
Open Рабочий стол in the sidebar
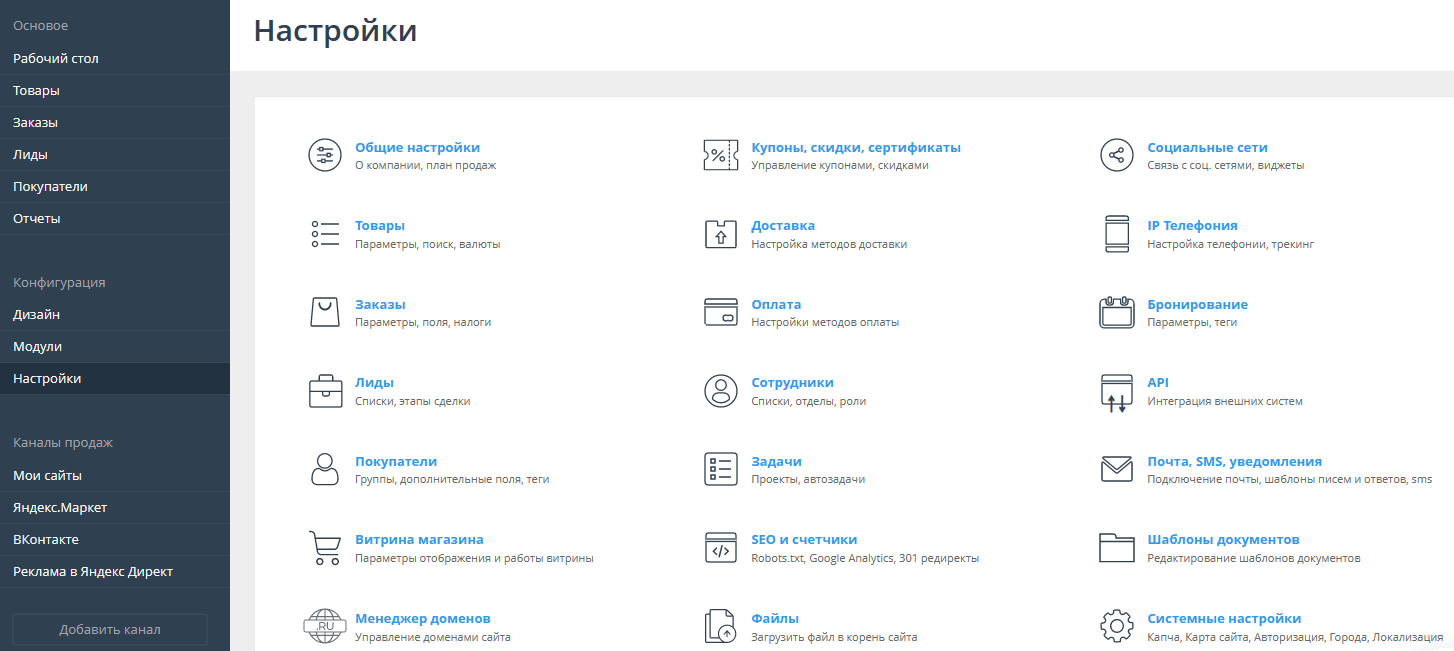click(56, 58)
